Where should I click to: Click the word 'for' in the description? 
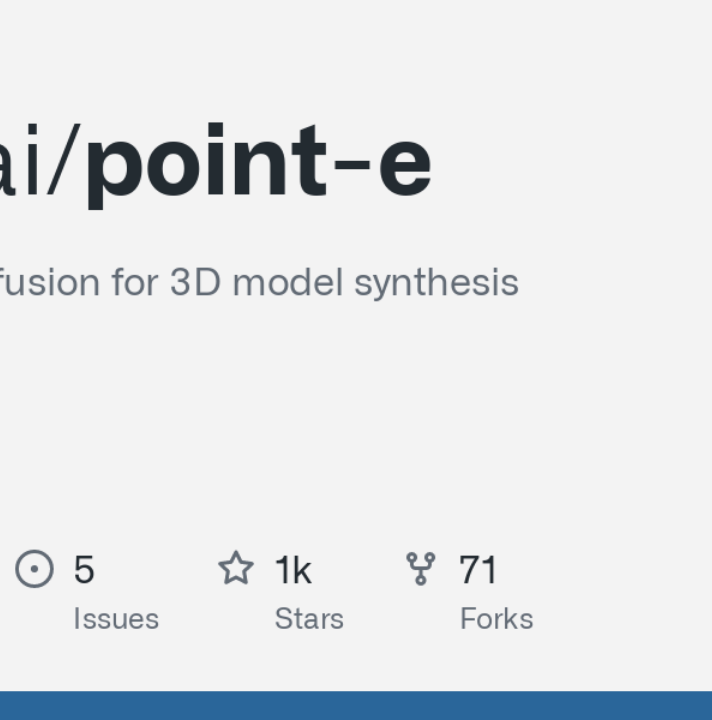click(135, 282)
